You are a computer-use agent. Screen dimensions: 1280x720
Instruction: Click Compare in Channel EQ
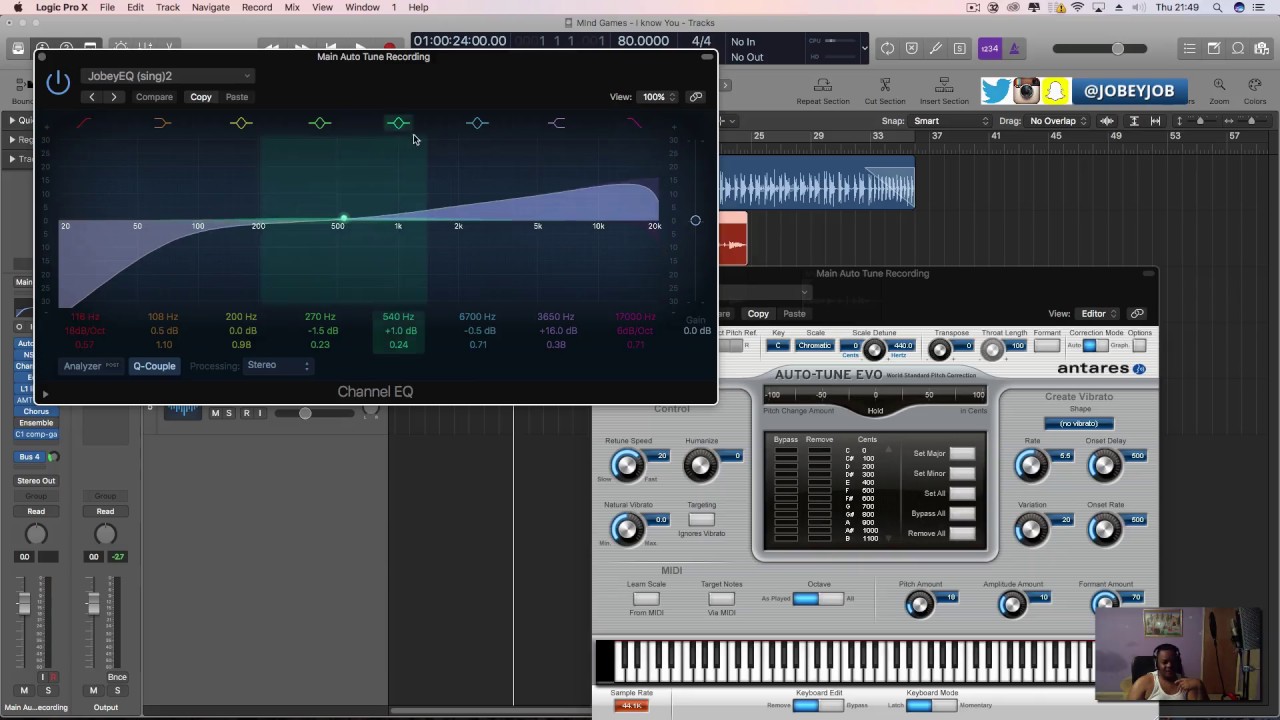[x=154, y=97]
